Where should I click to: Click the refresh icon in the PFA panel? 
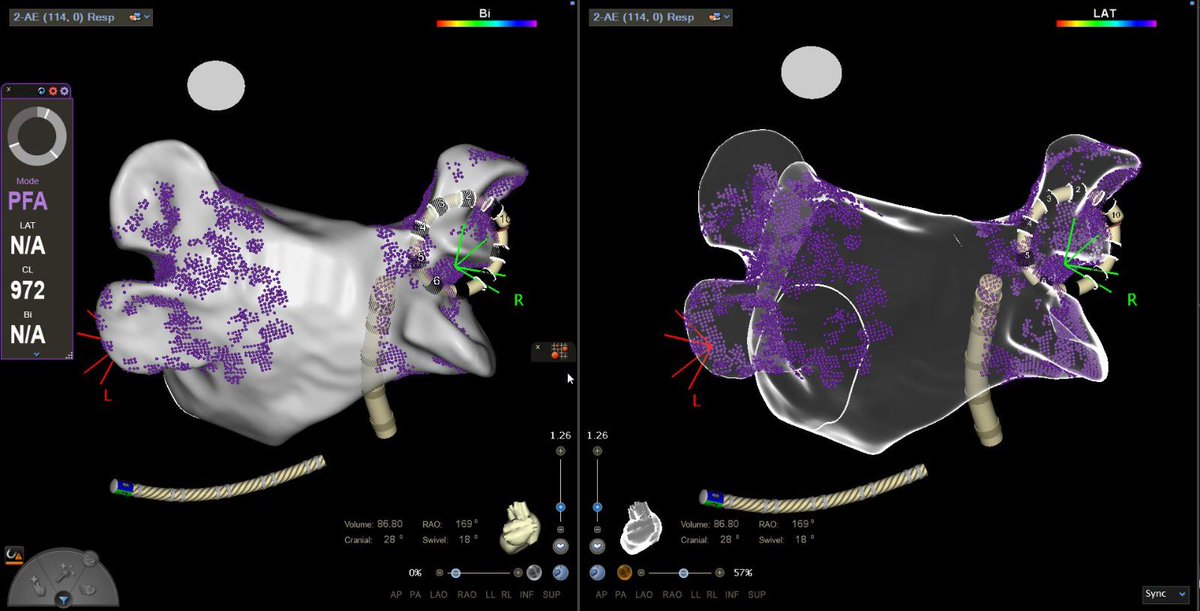pyautogui.click(x=42, y=91)
